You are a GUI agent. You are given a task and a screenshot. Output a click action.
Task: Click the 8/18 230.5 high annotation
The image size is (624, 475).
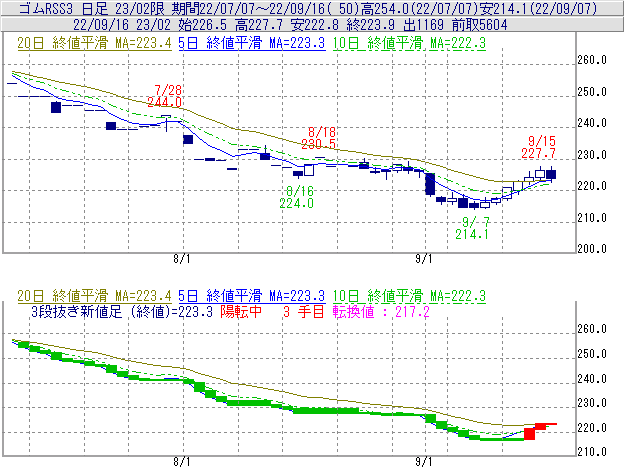[x=318, y=138]
